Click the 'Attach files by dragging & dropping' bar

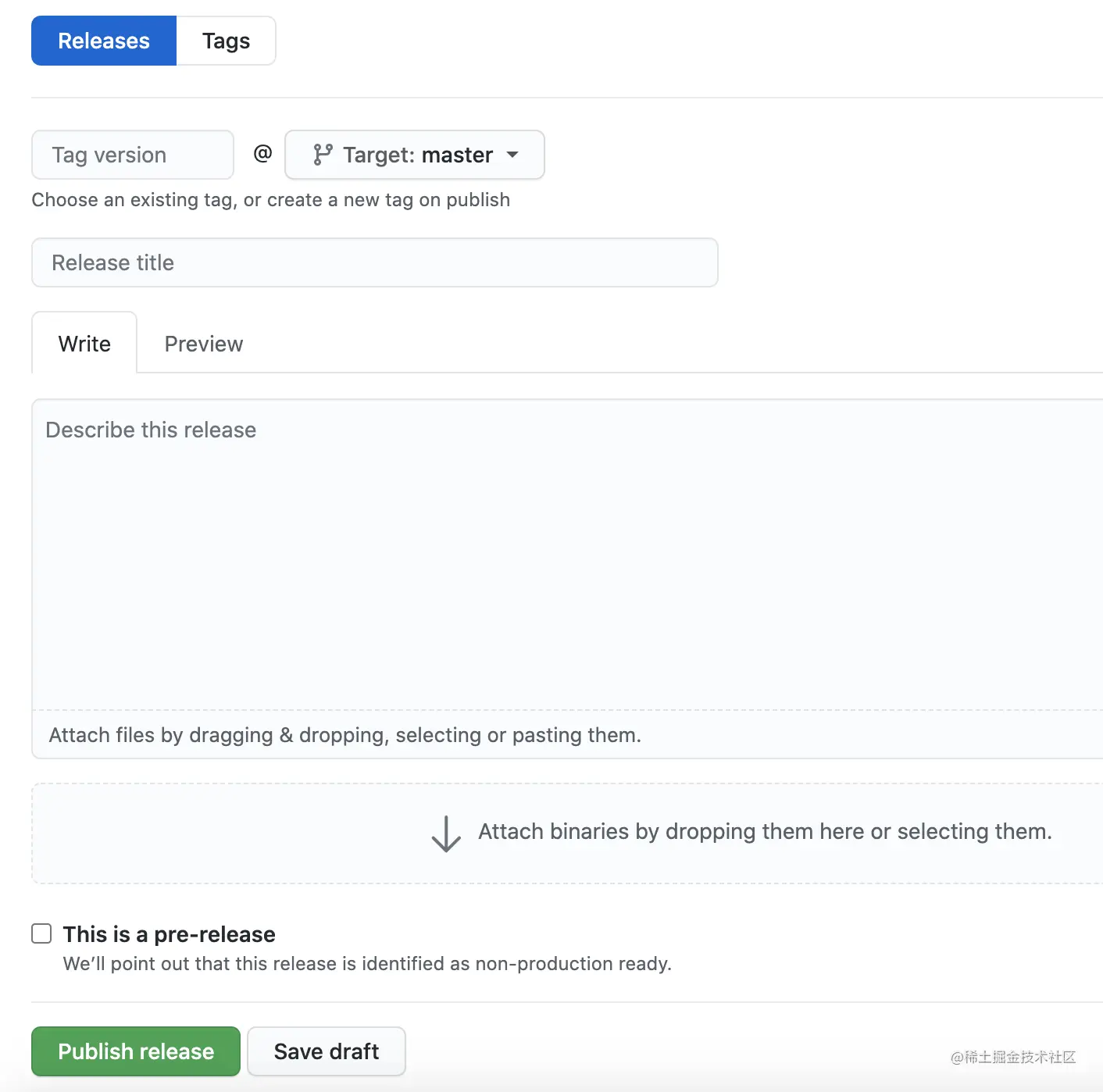pyautogui.click(x=345, y=735)
